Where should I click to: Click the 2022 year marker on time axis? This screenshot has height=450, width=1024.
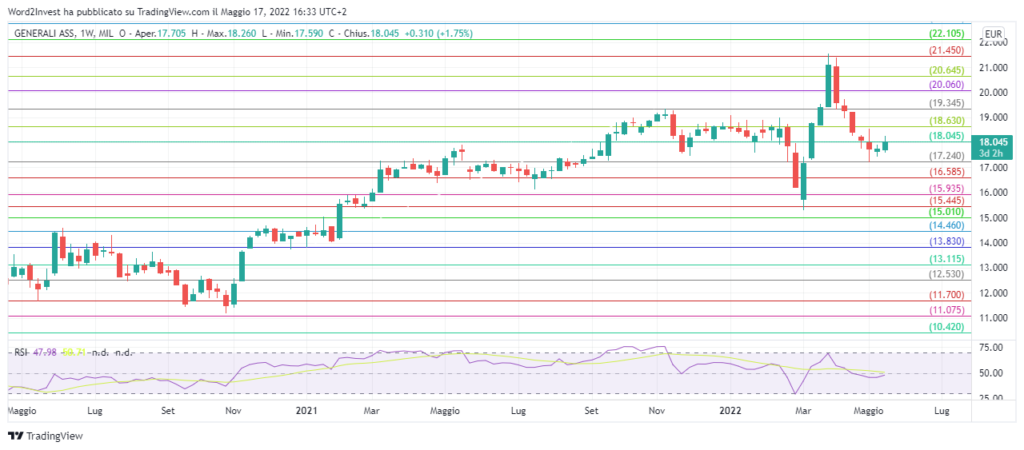(731, 410)
